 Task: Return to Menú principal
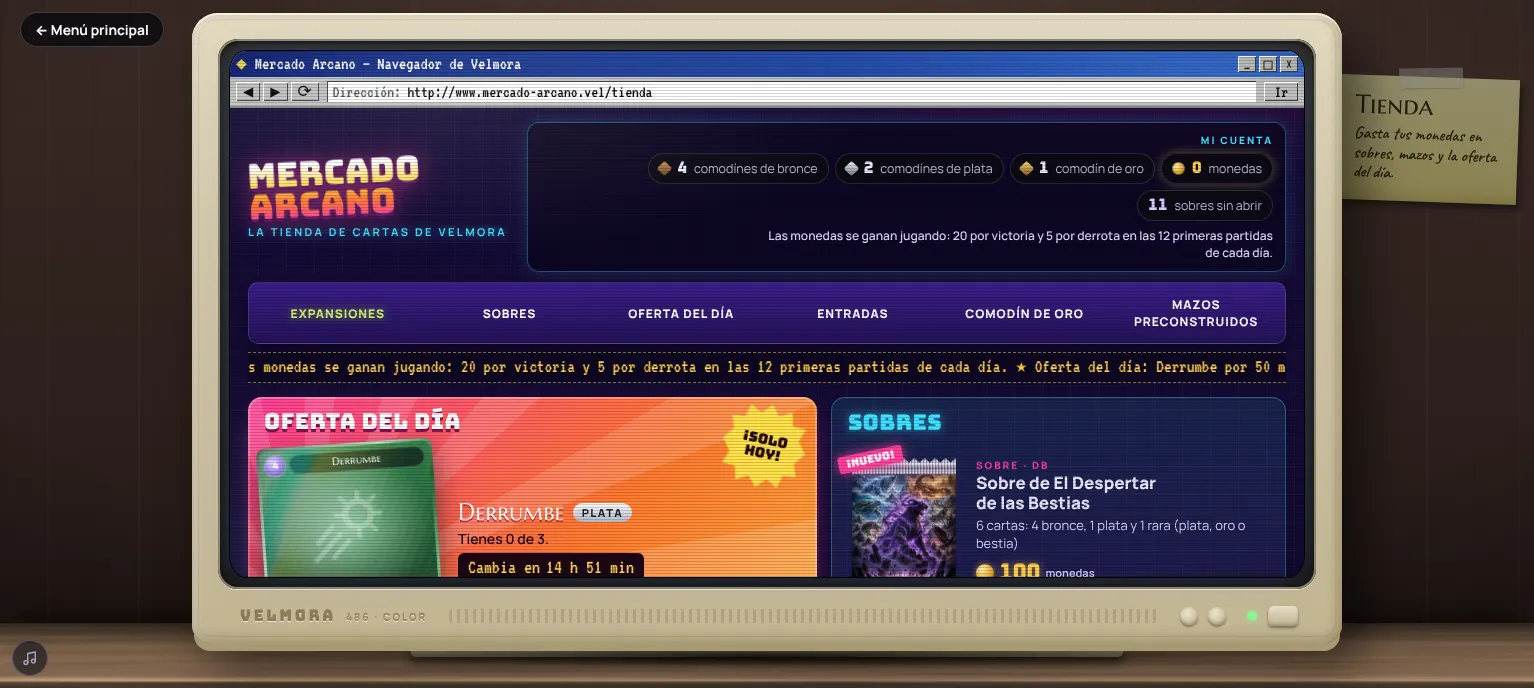[92, 30]
